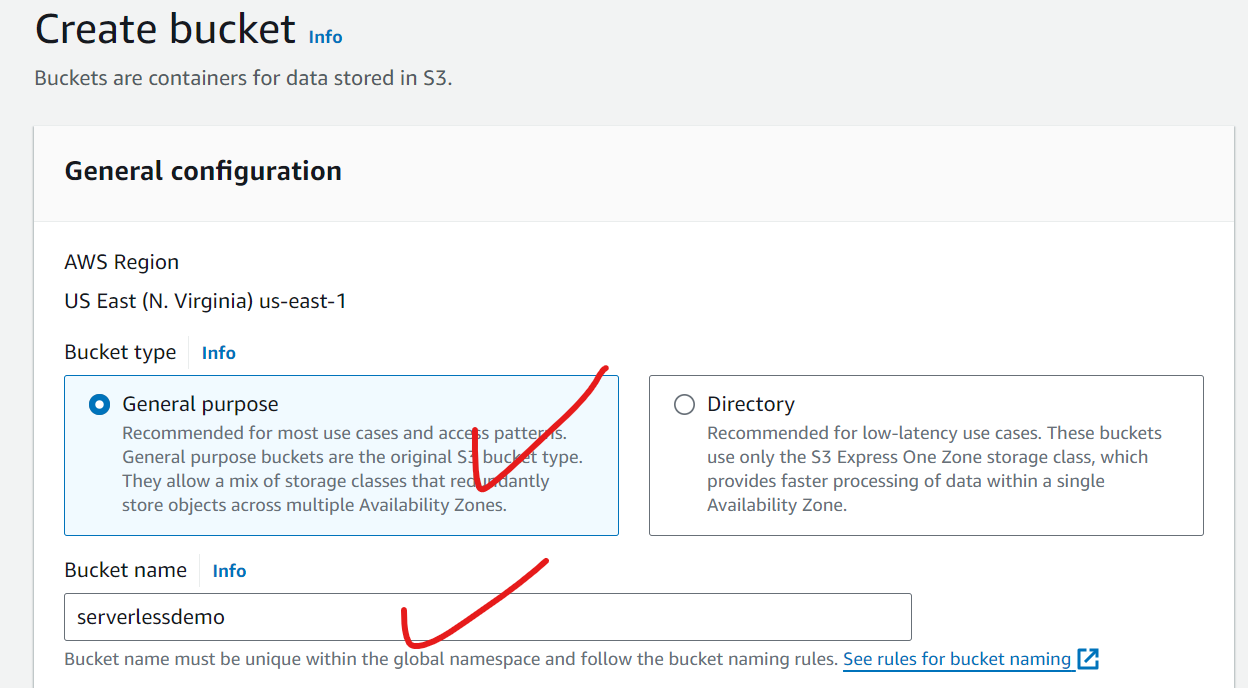Click the "Buckets are containers" subtitle text
Image resolution: width=1248 pixels, height=688 pixels.
(243, 78)
